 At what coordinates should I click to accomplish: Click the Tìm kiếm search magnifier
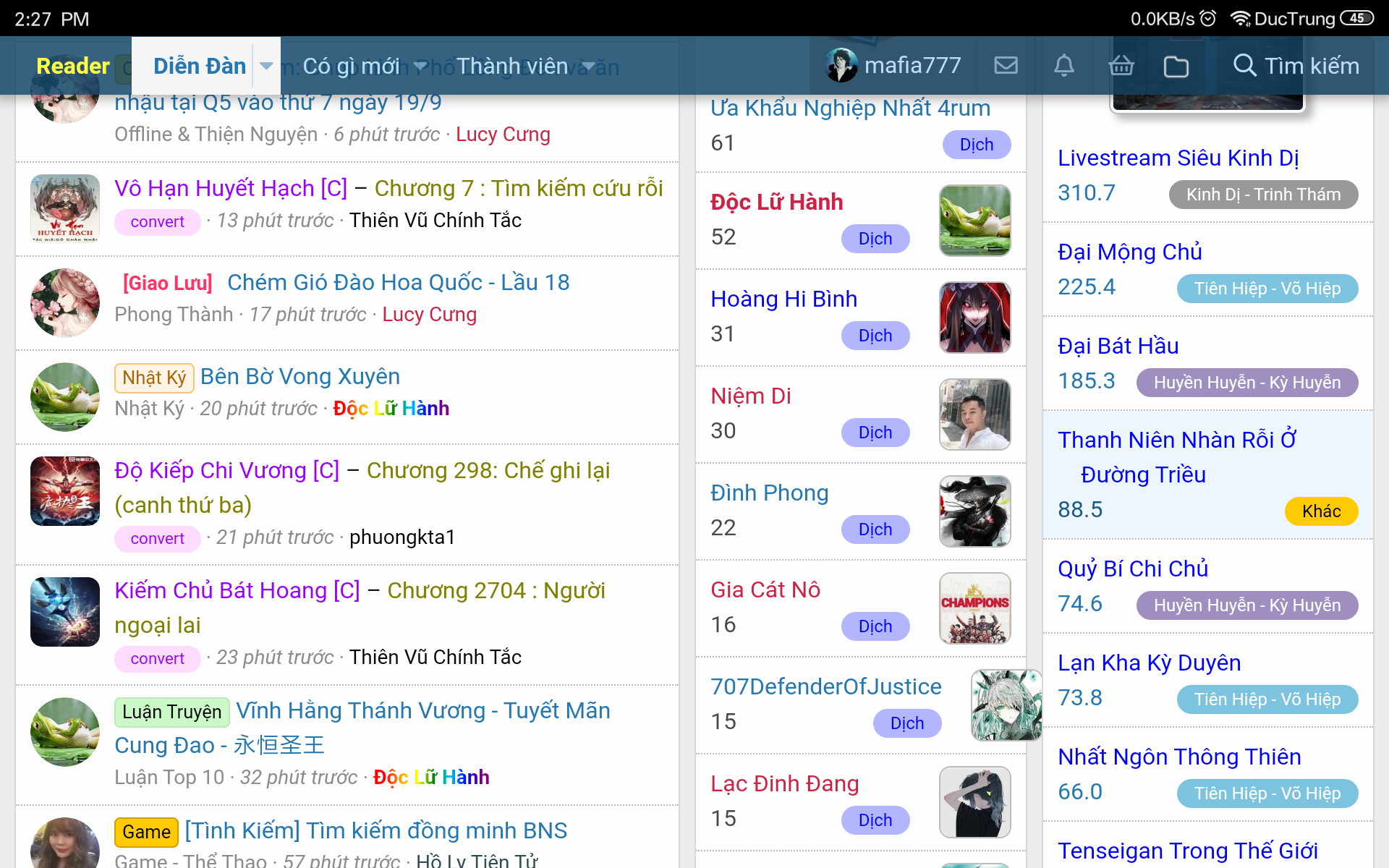pos(1246,66)
